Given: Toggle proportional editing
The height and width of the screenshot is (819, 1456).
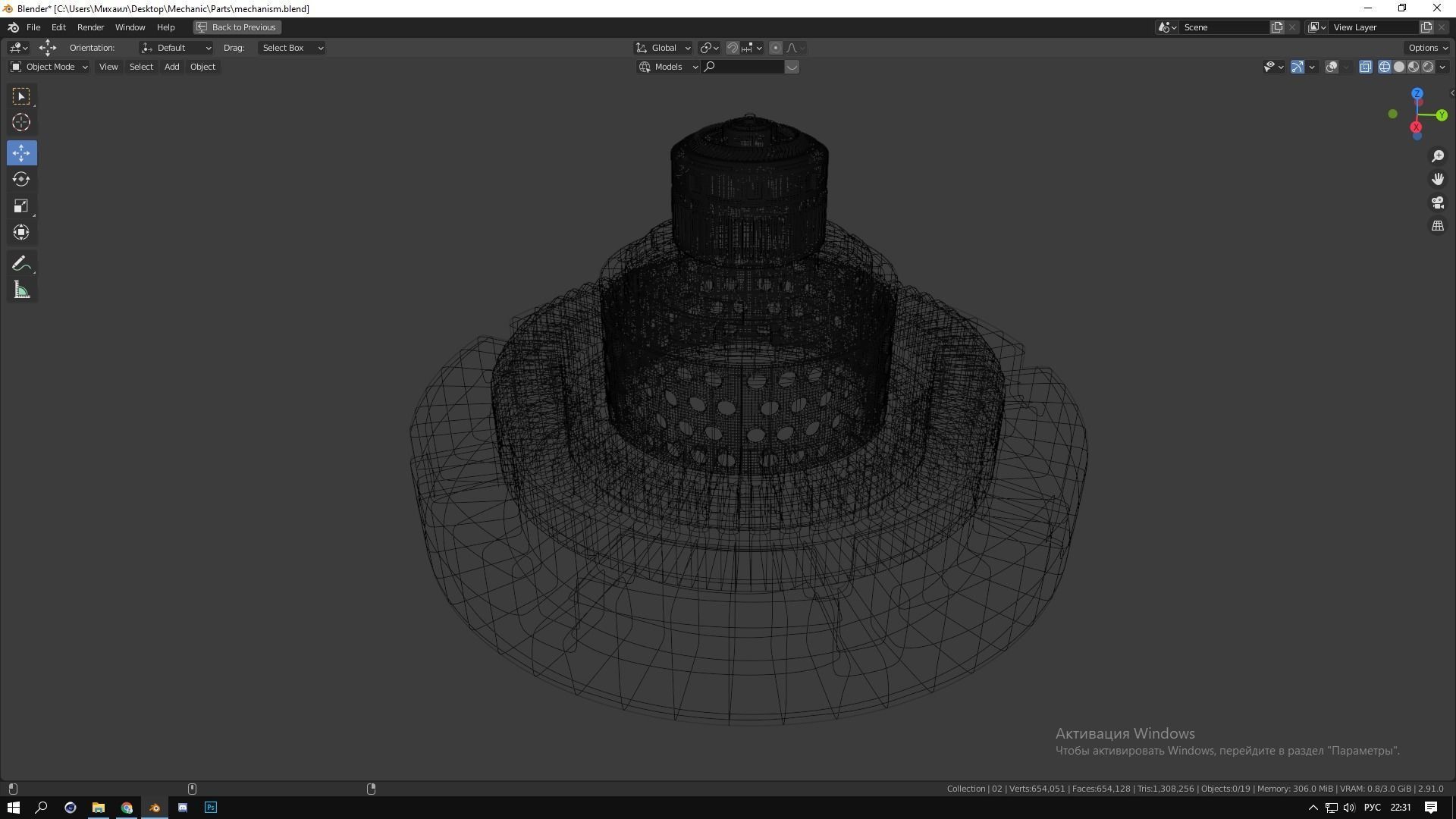Looking at the screenshot, I should click(x=775, y=48).
